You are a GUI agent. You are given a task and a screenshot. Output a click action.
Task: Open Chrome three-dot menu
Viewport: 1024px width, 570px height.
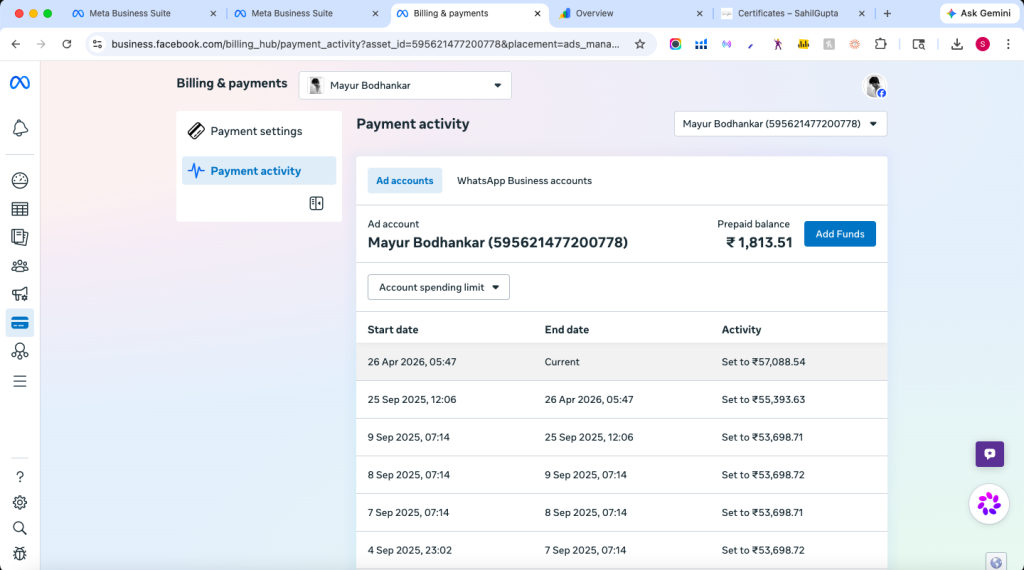pos(1008,44)
